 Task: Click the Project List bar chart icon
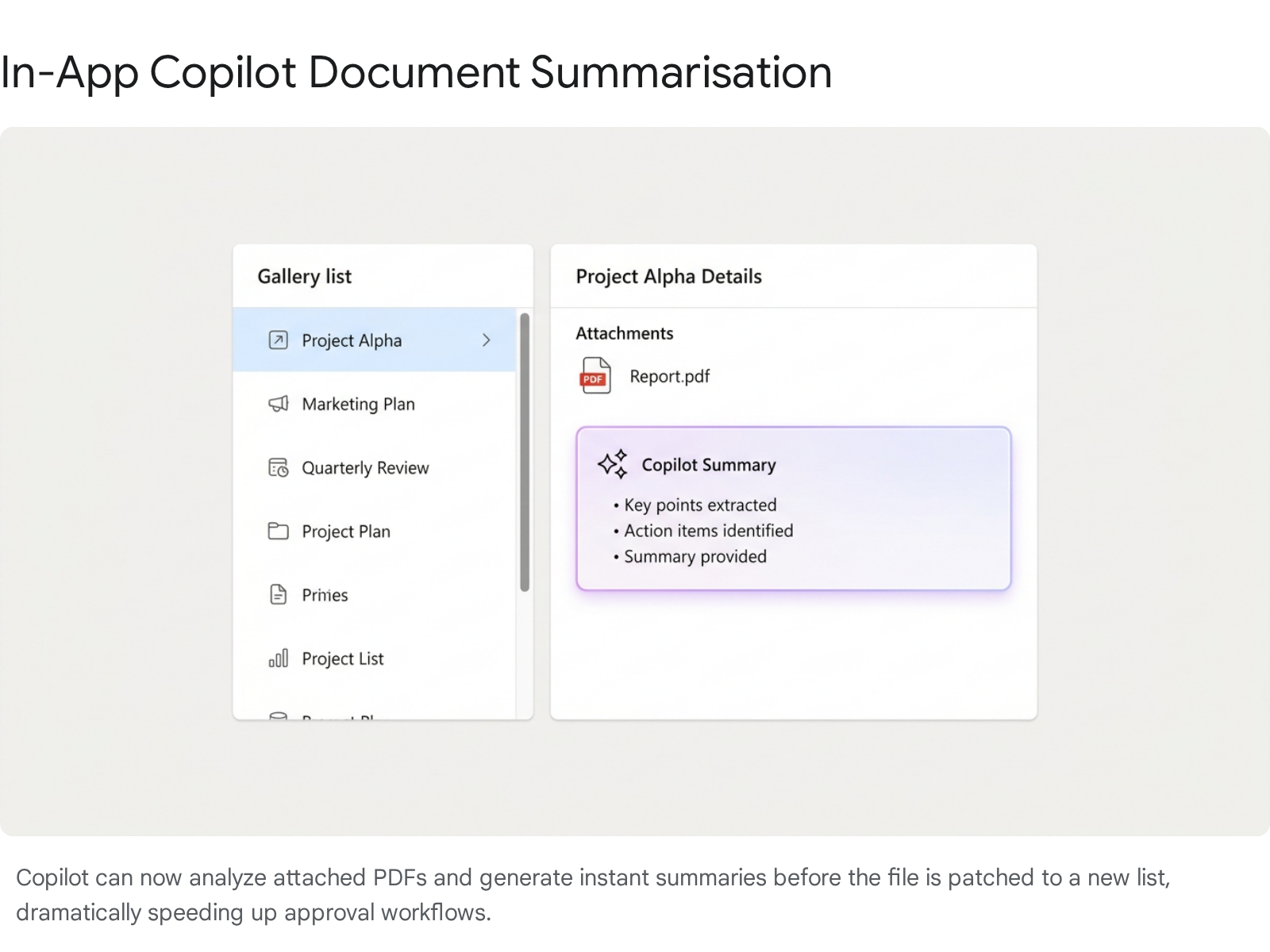click(278, 658)
